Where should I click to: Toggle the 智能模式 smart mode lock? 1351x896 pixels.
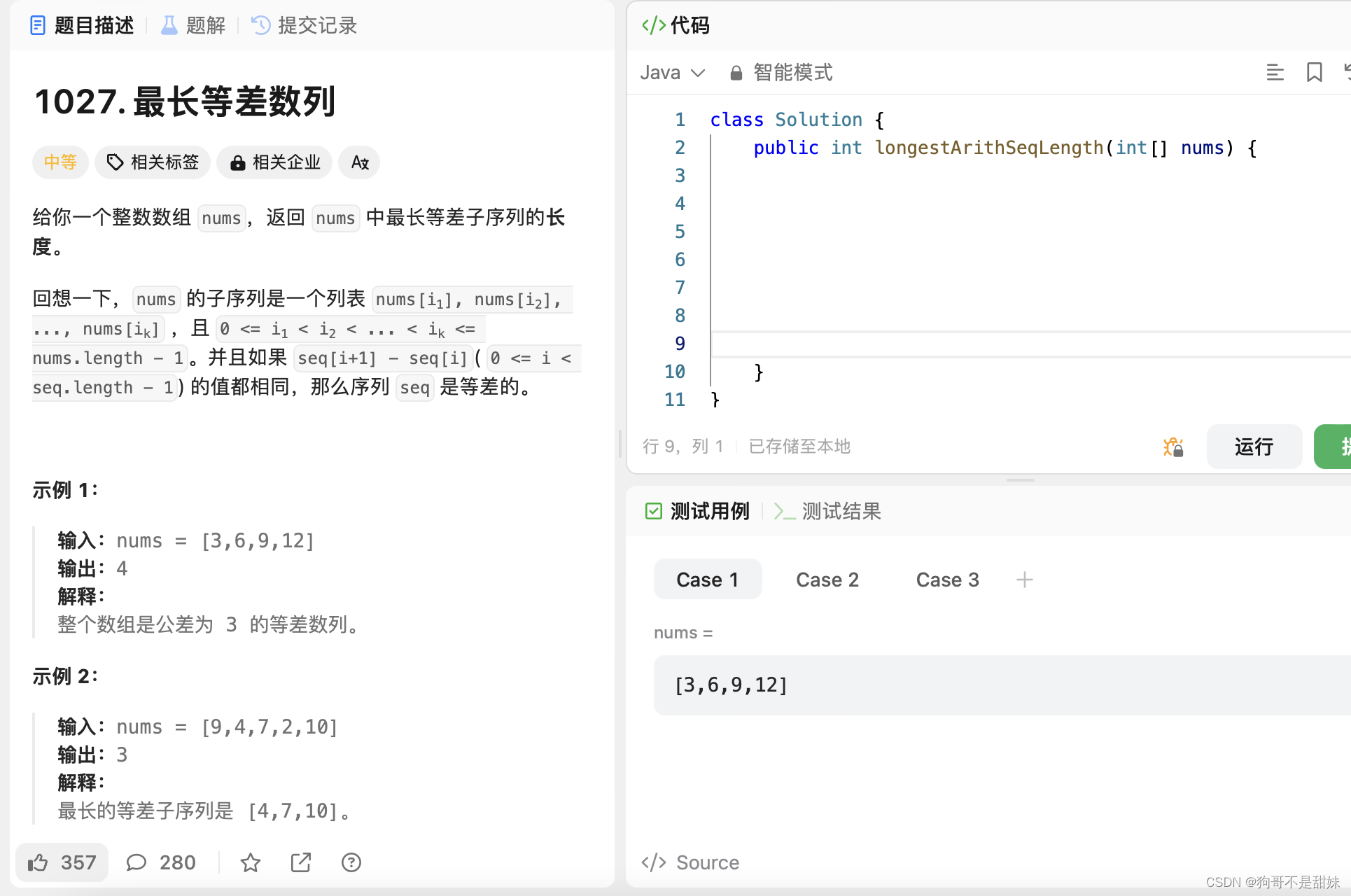tap(781, 73)
